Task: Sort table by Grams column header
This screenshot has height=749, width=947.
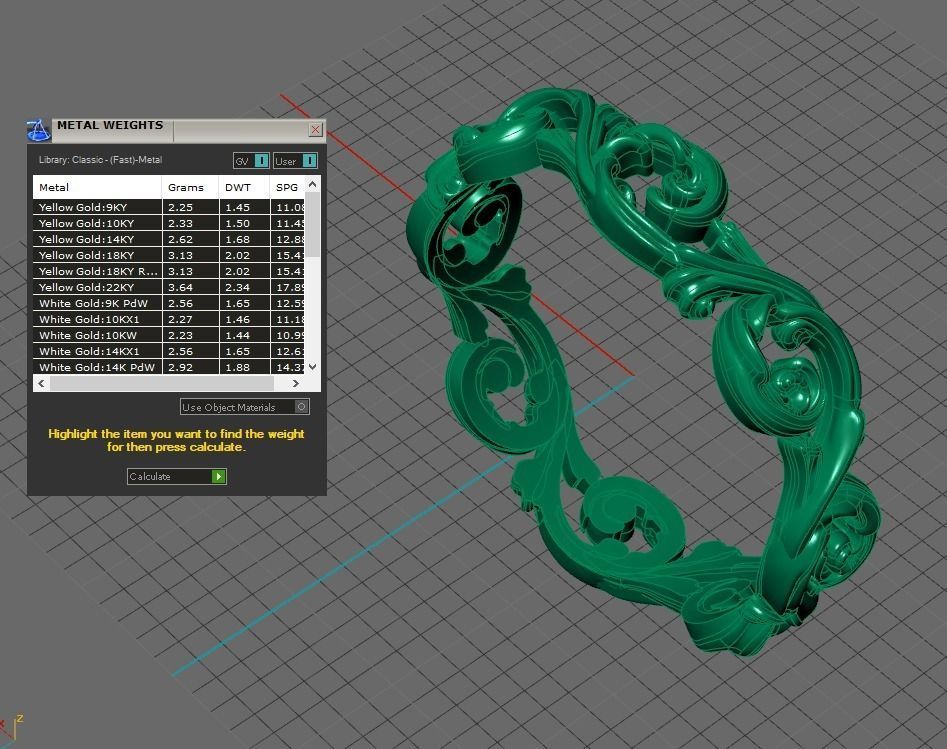Action: (x=190, y=187)
